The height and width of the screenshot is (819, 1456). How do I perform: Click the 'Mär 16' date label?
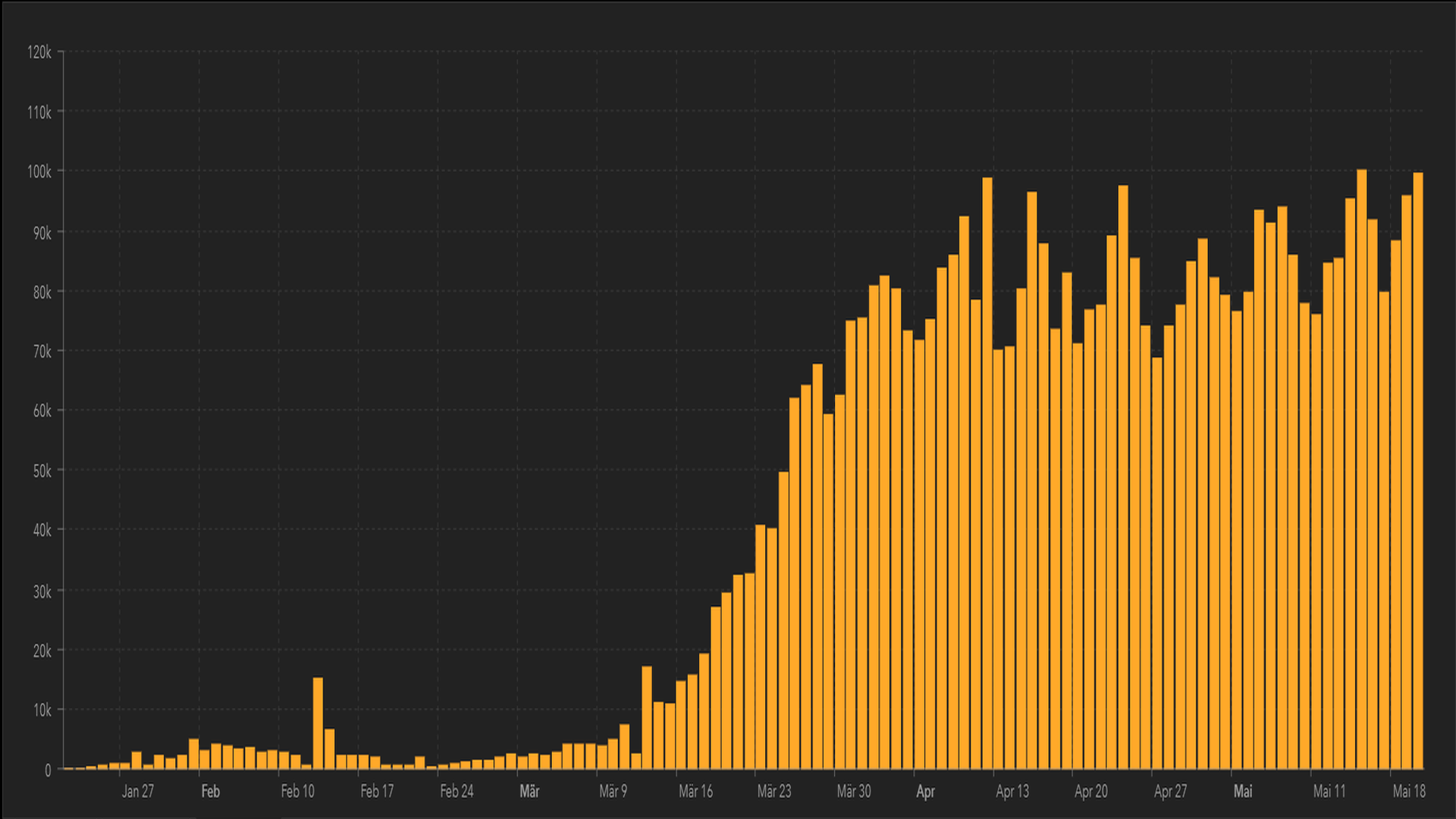[695, 792]
